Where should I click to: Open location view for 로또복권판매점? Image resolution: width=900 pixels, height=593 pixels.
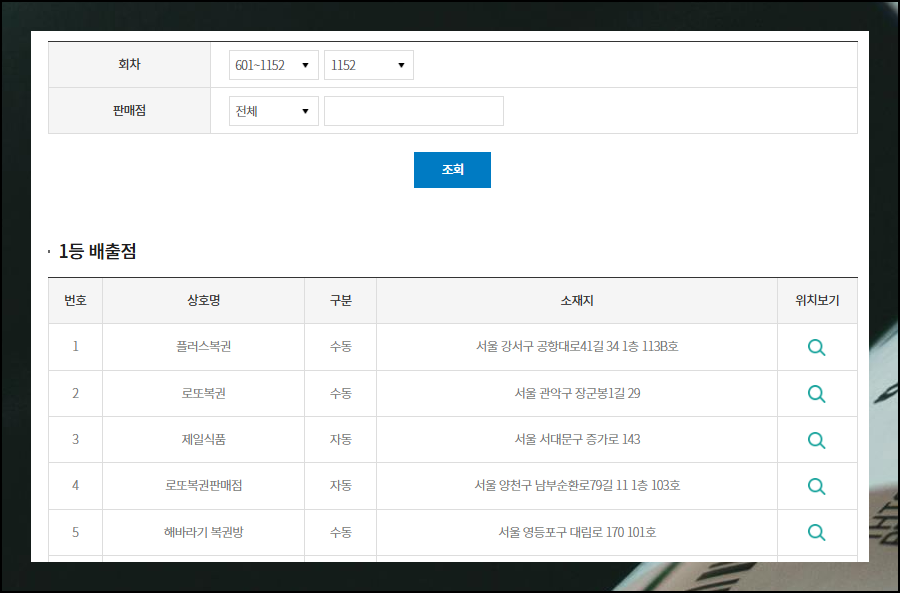pos(816,486)
